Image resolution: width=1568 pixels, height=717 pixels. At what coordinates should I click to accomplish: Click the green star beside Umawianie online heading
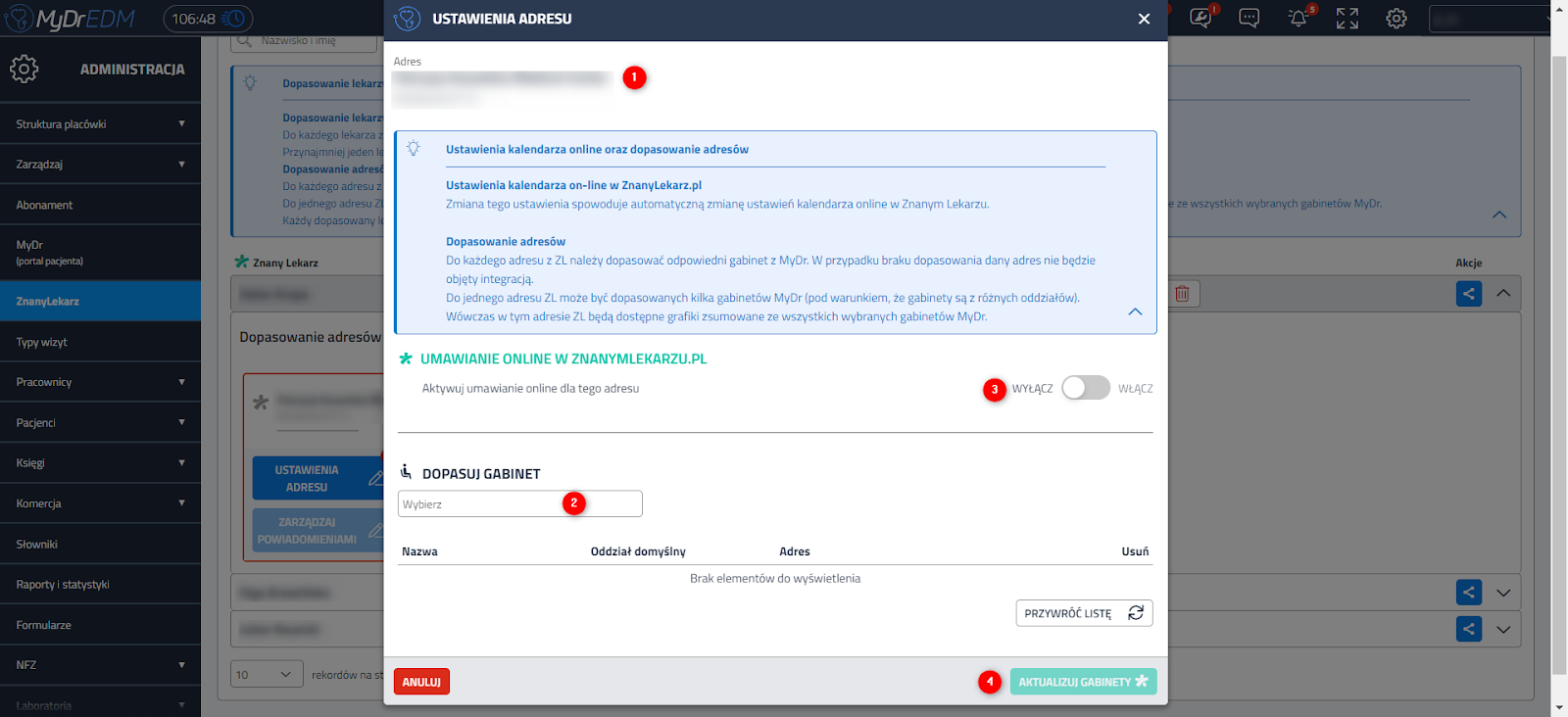coord(406,358)
